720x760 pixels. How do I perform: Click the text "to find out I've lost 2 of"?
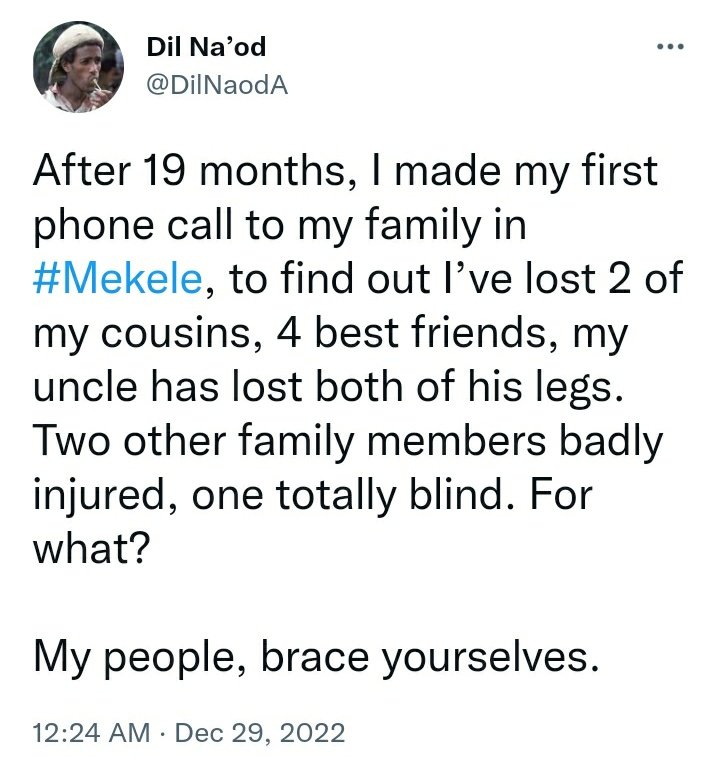tap(456, 279)
